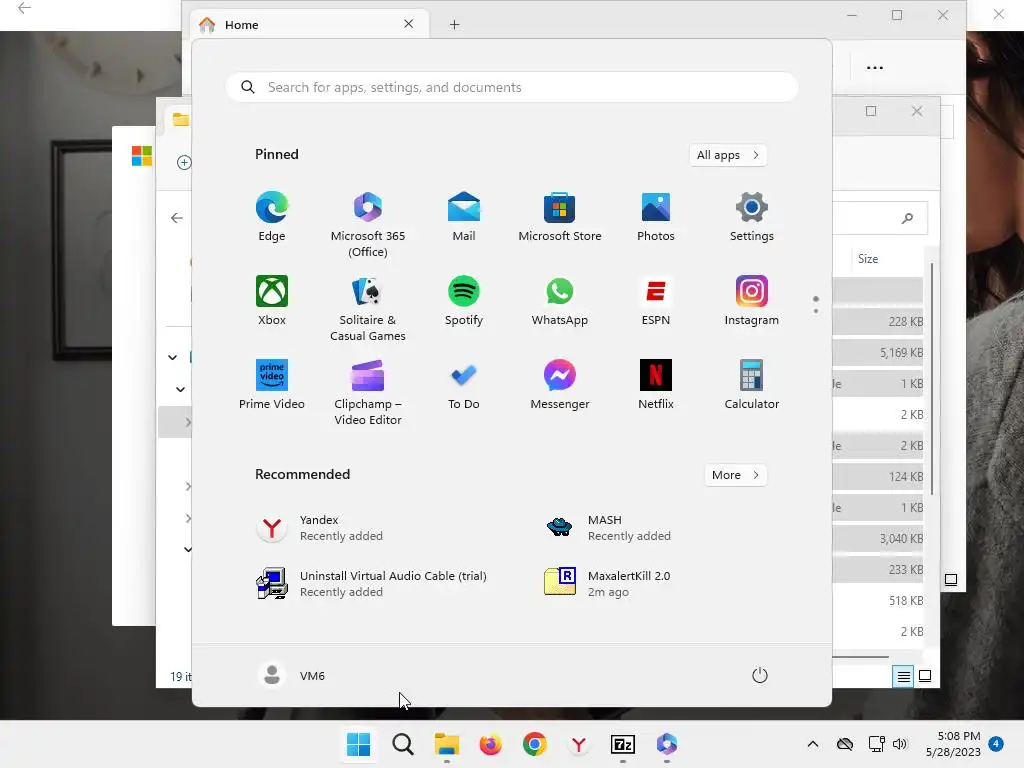Click the Start menu search box
The image size is (1024, 768).
pos(512,88)
